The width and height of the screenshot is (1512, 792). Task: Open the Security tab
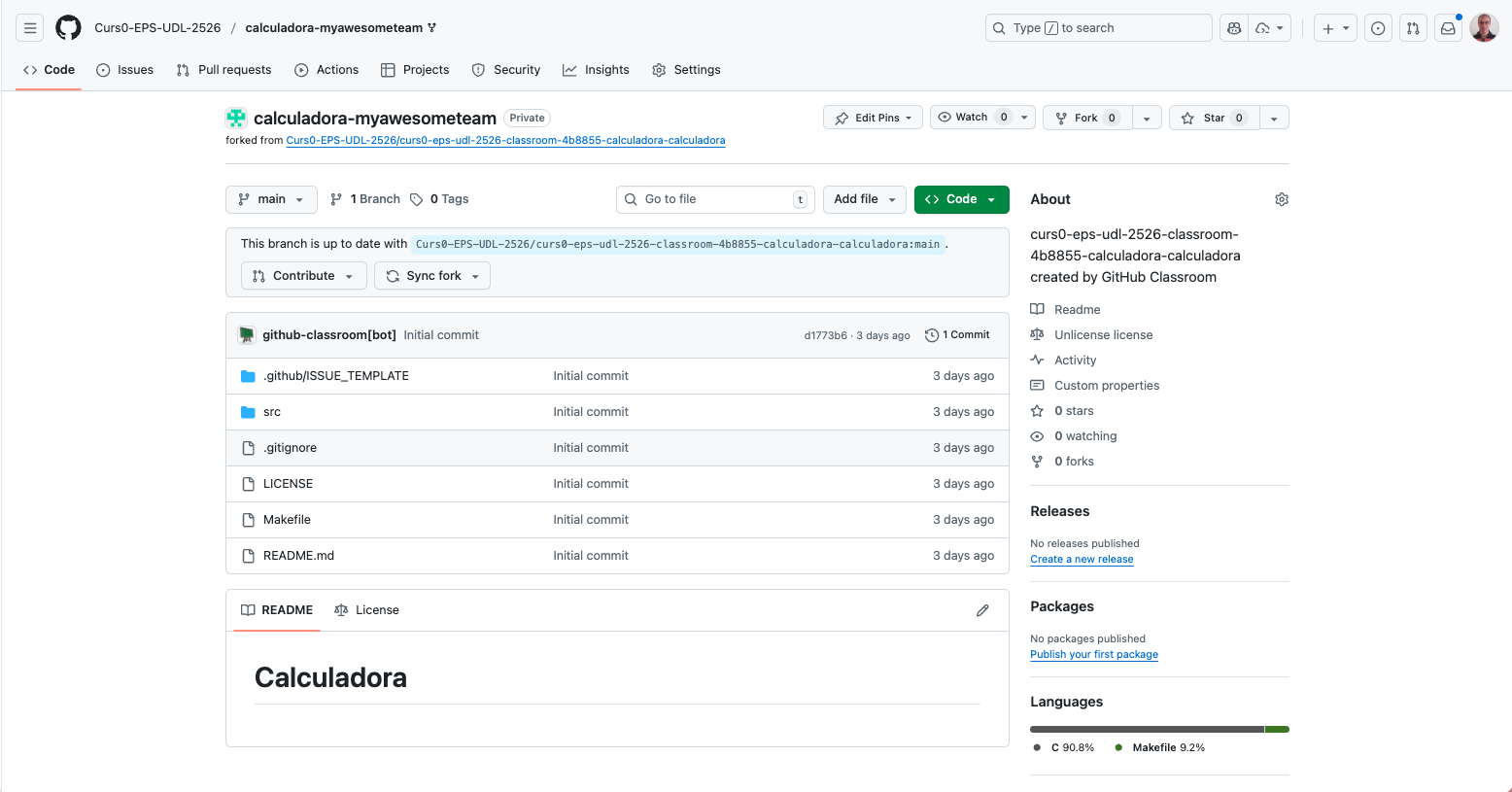point(506,70)
